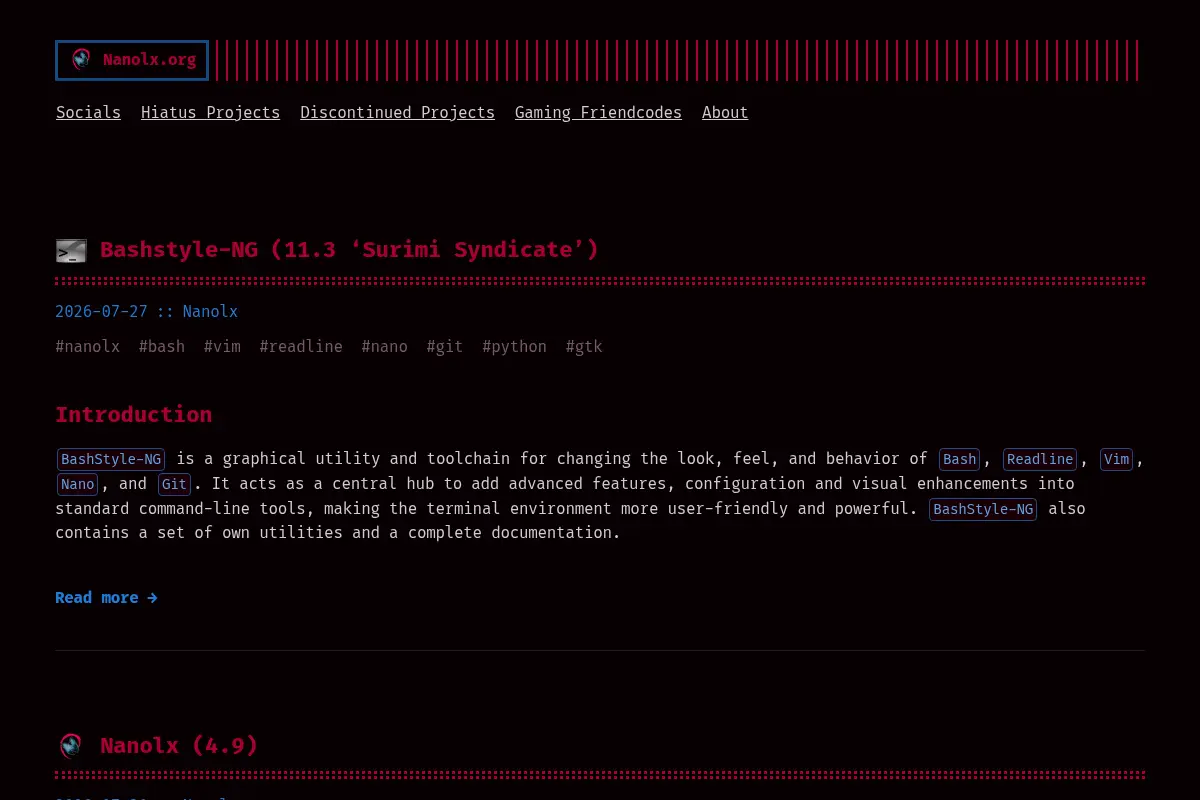
Task: Select the #readline tag
Action: 301,346
